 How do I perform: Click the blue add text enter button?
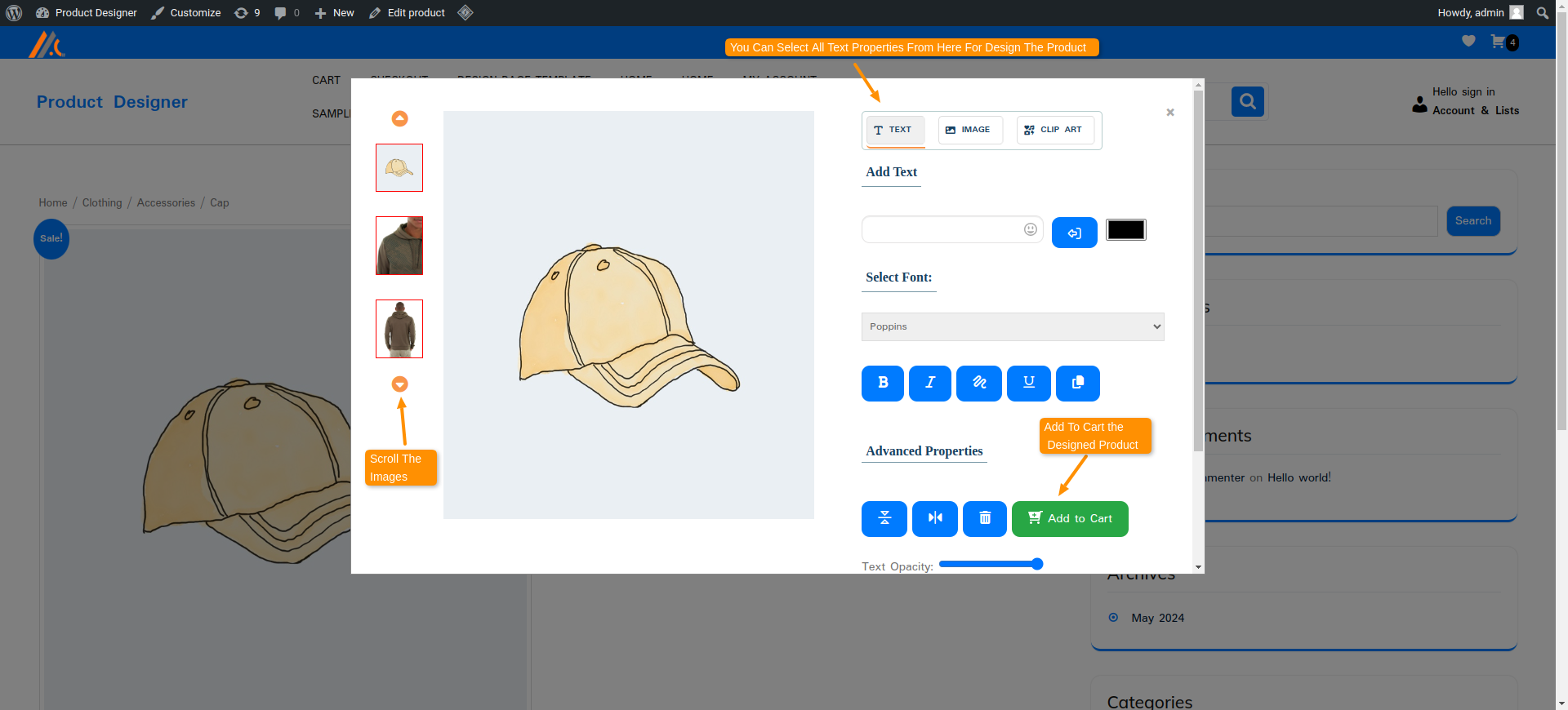click(x=1075, y=233)
